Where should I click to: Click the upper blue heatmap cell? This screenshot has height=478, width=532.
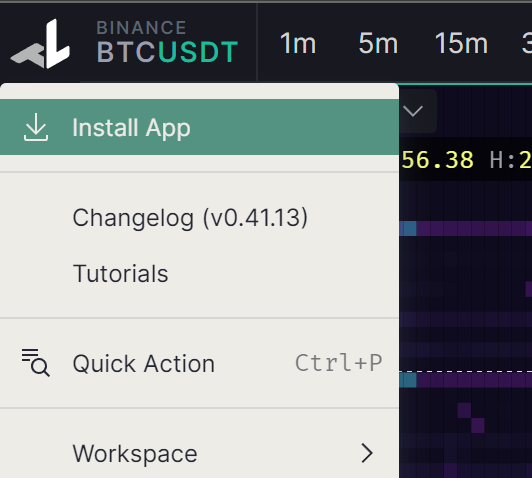click(410, 228)
